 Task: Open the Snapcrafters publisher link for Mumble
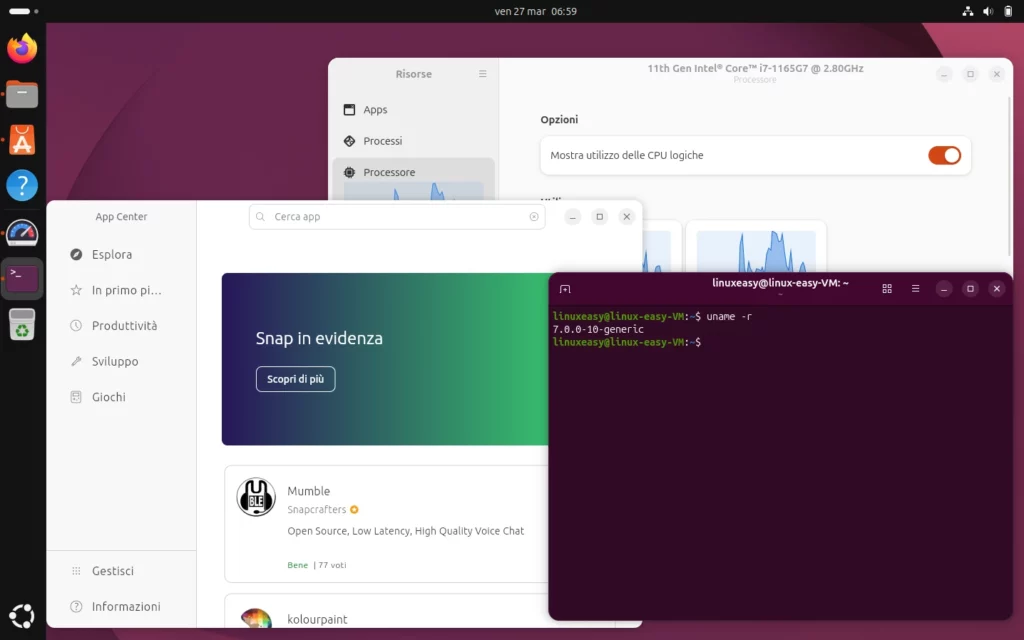point(316,509)
